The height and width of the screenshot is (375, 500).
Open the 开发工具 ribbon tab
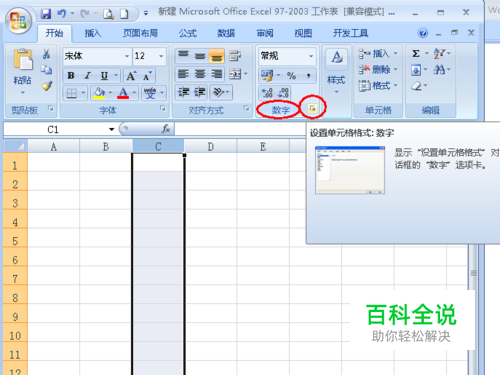coord(350,33)
